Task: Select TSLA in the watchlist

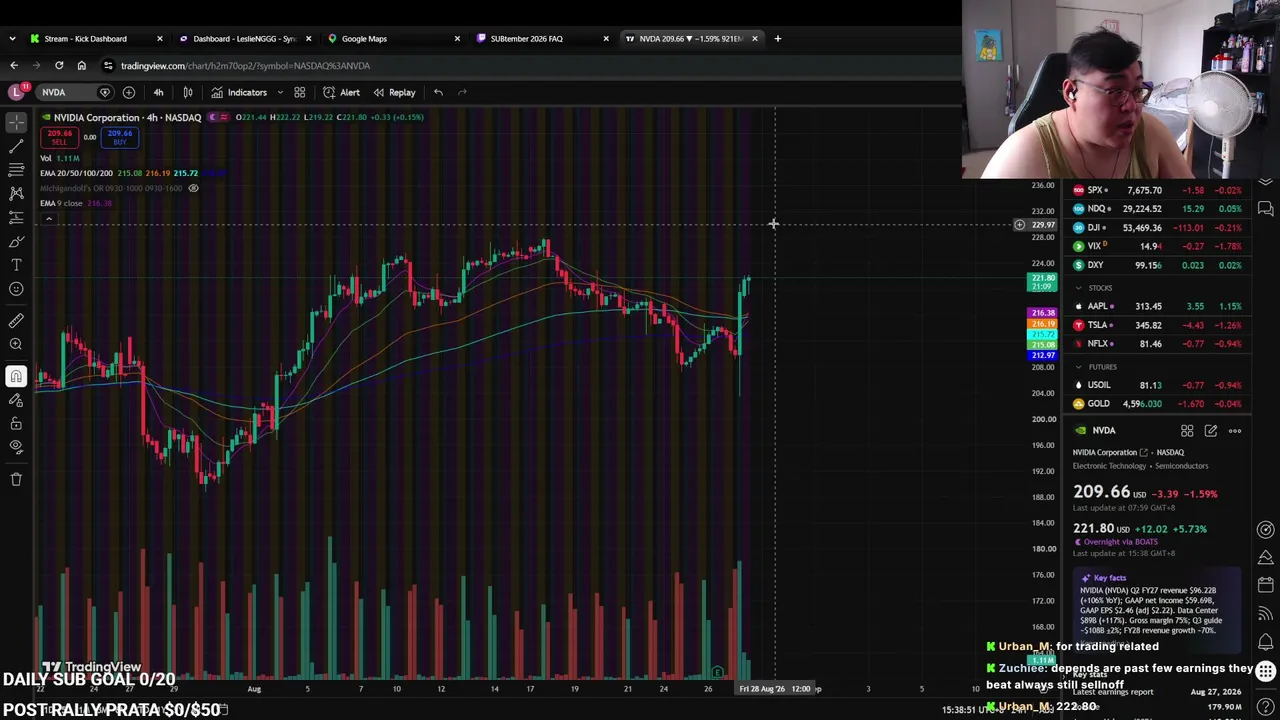Action: [x=1157, y=325]
